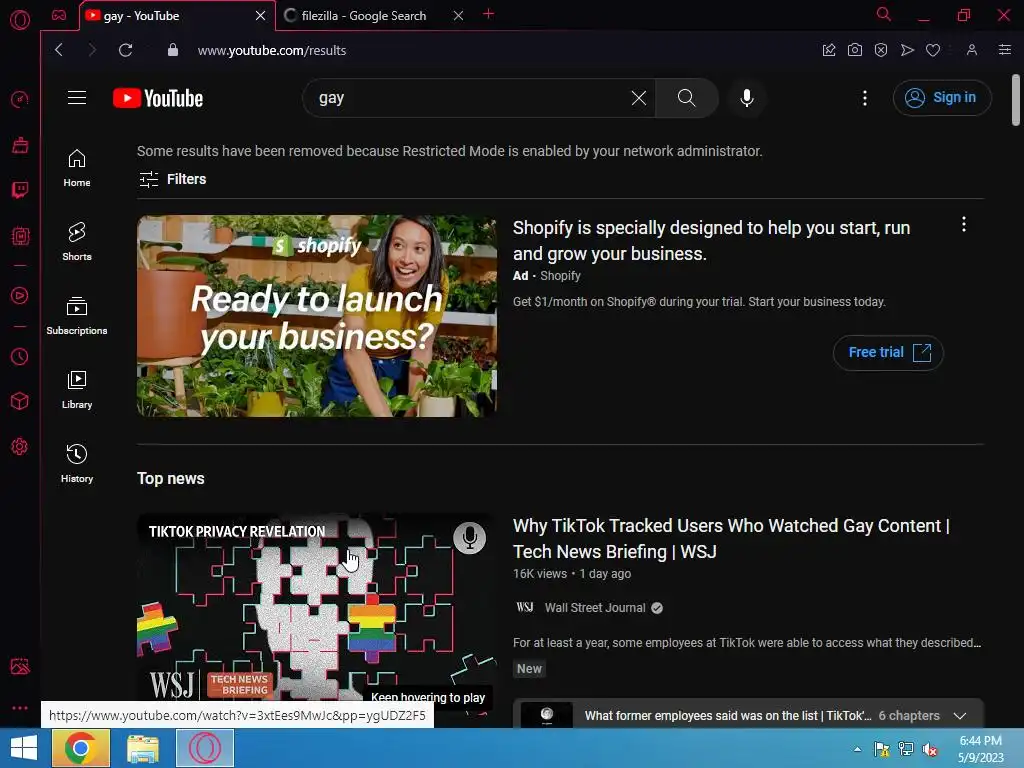Search in tabs via the magnifier icon
Screen dimensions: 1024x768
coord(884,14)
